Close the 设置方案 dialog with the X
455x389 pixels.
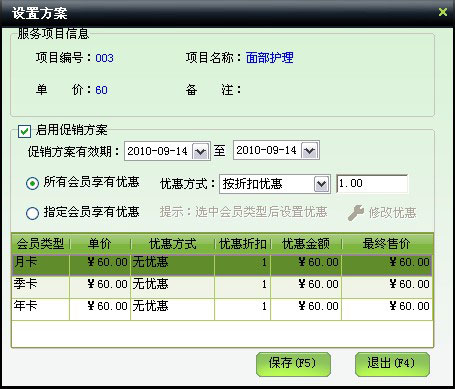[443, 12]
